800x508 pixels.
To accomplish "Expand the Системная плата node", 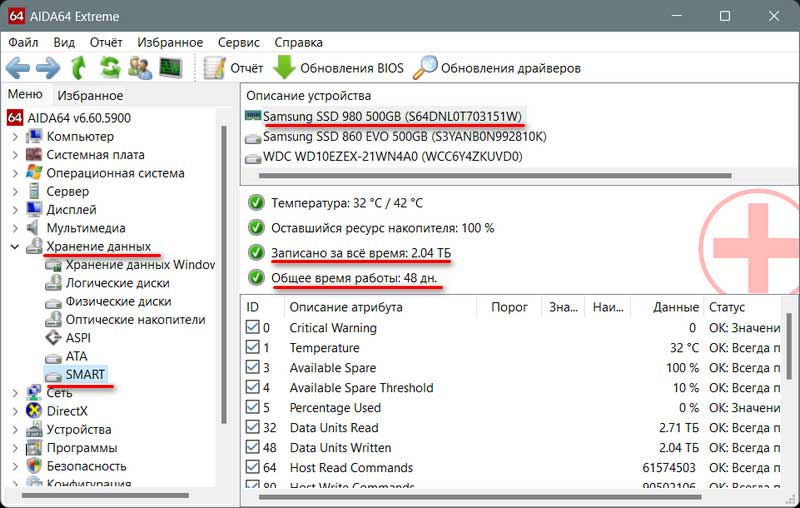I will click(x=15, y=155).
